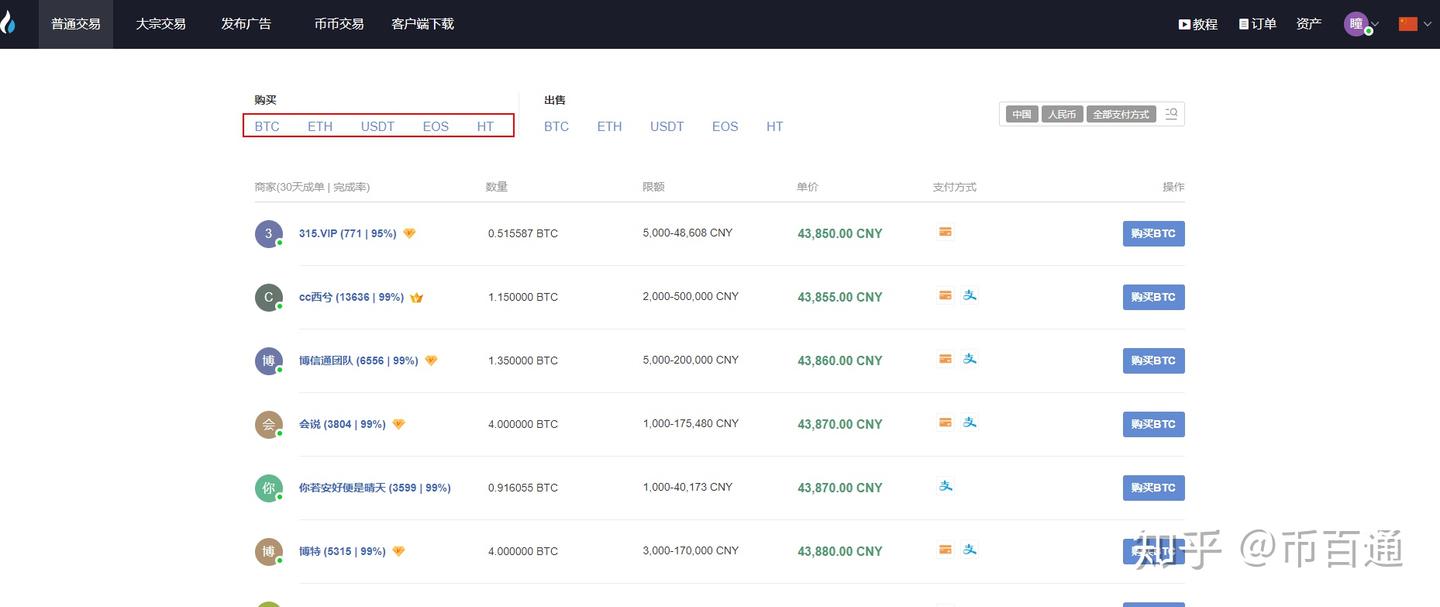Click the crown badge next to cc西兮

(x=416, y=297)
